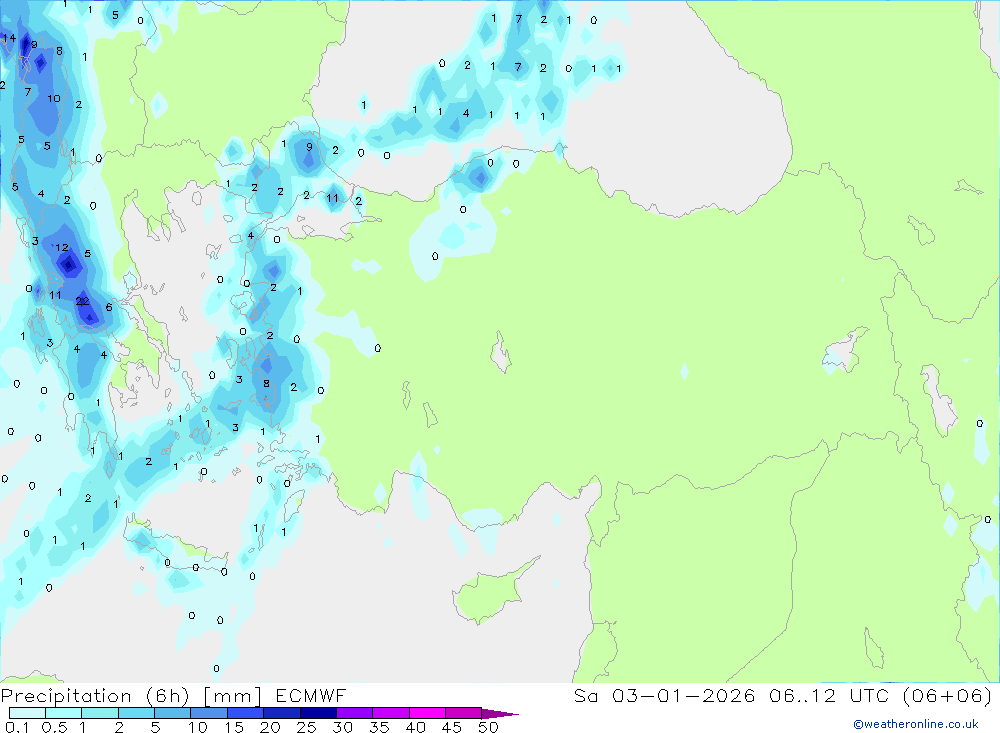The width and height of the screenshot is (1000, 733).
Task: Click the '10' legend scale label
Action: coord(198,727)
